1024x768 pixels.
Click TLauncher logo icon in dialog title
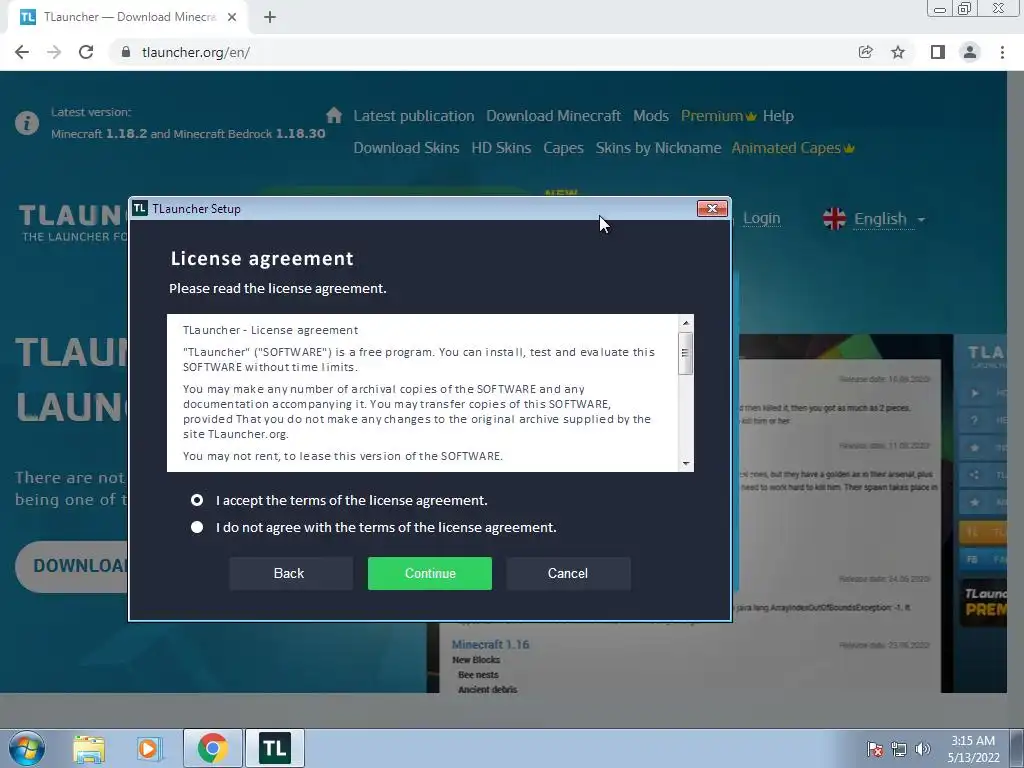tap(140, 208)
